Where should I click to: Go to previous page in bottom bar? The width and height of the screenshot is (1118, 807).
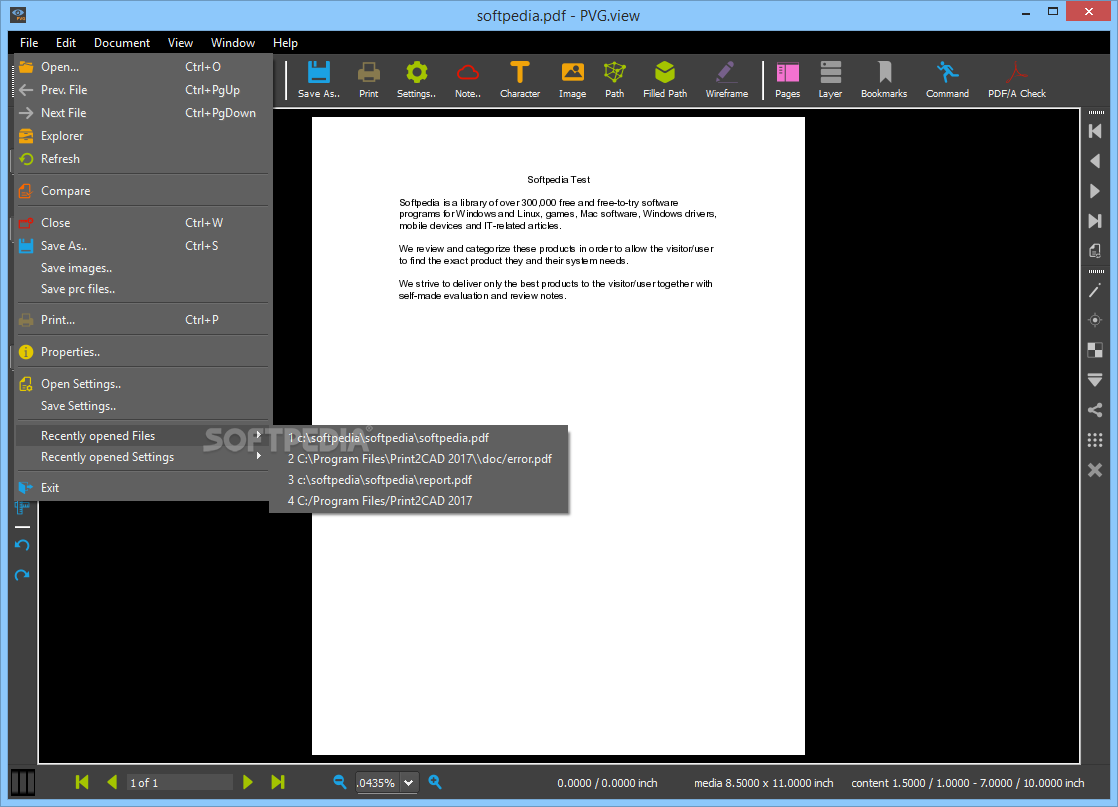(x=112, y=782)
